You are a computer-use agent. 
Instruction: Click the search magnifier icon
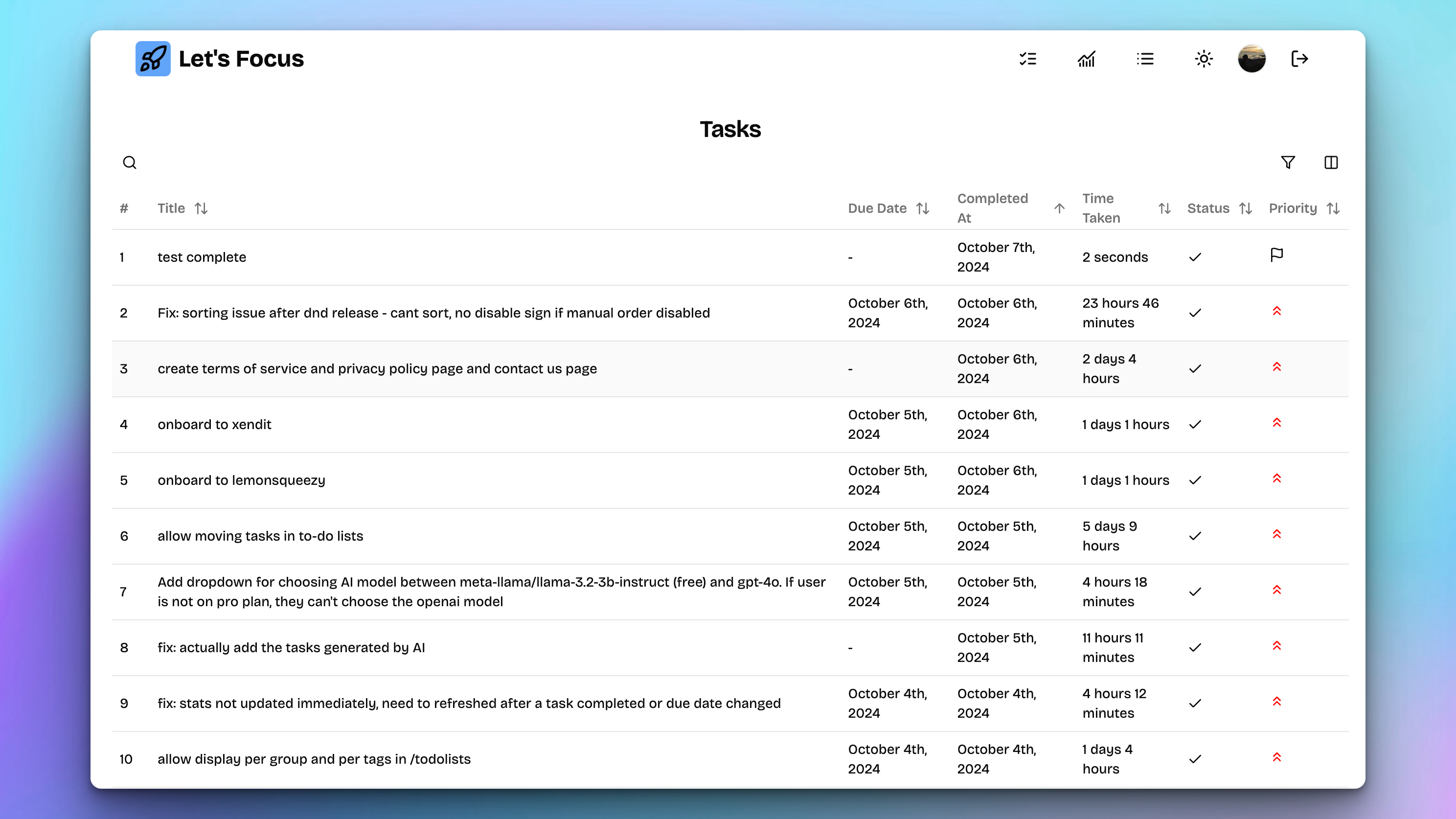click(x=130, y=163)
